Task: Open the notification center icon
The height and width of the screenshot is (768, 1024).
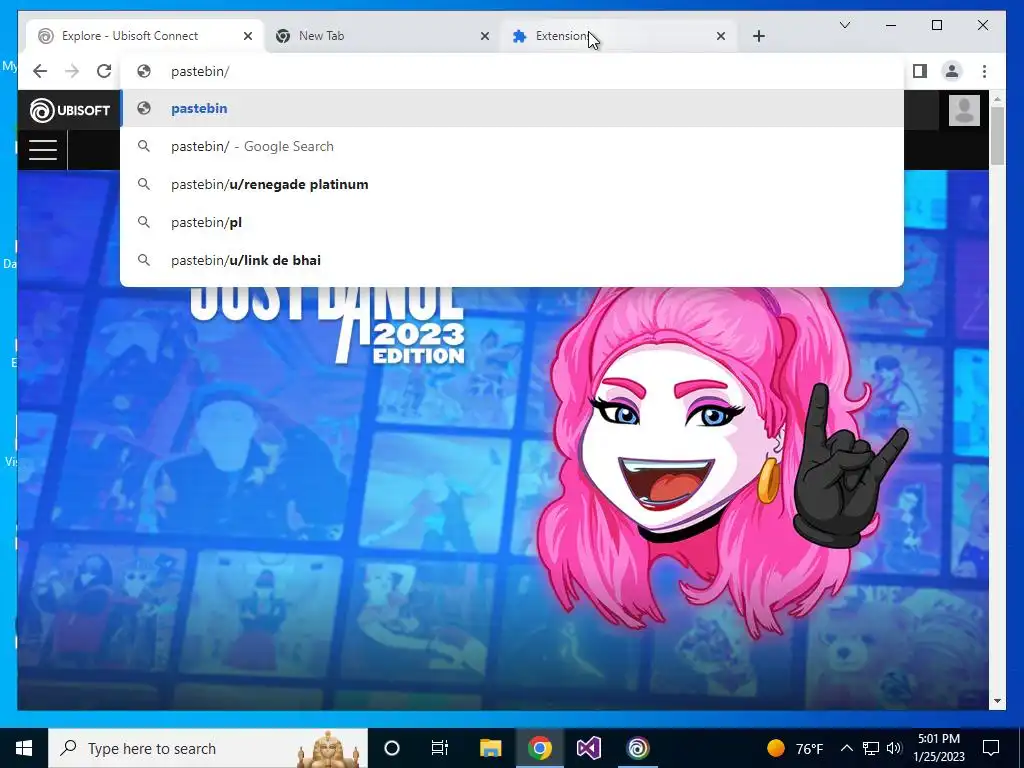Action: [x=991, y=748]
